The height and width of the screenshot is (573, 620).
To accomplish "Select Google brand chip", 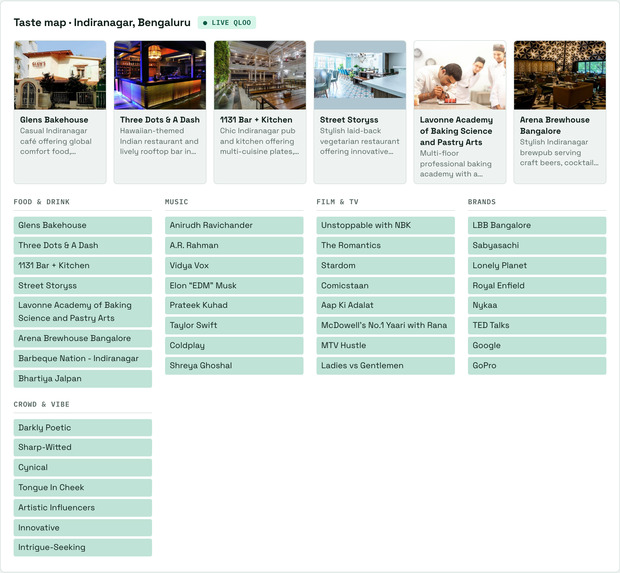I will pyautogui.click(x=537, y=346).
